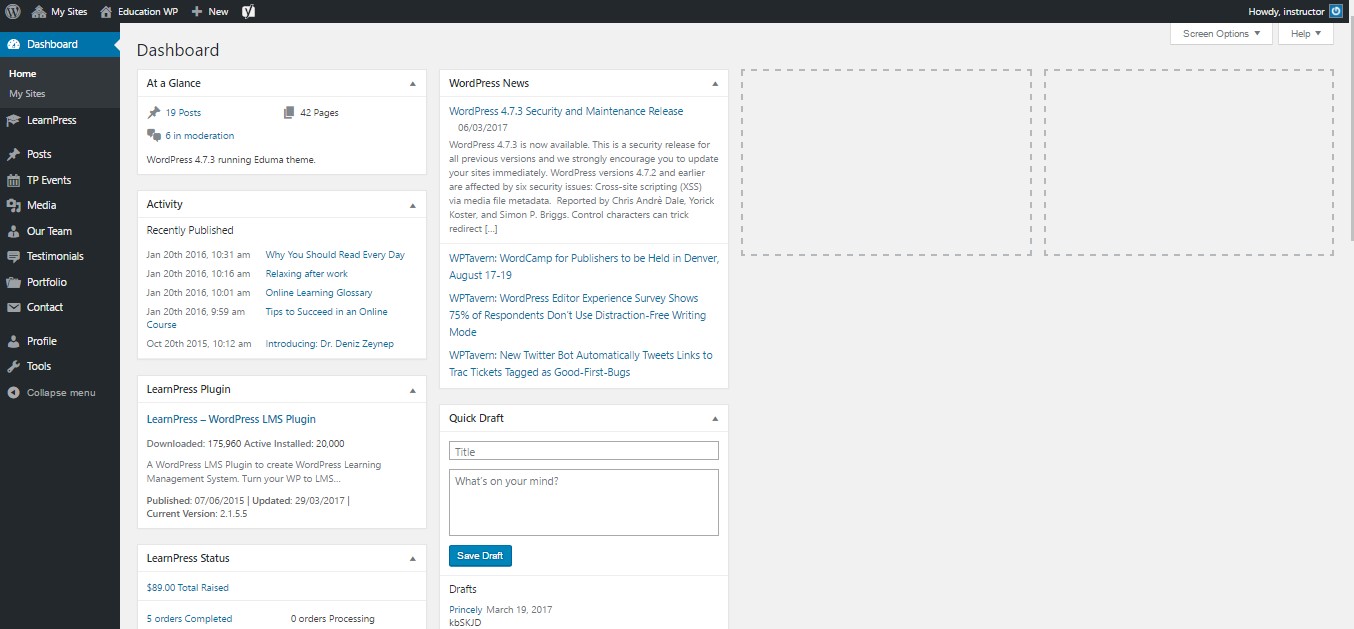Click the Our Team person icon
Viewport: 1354px width, 629px height.
[x=13, y=231]
